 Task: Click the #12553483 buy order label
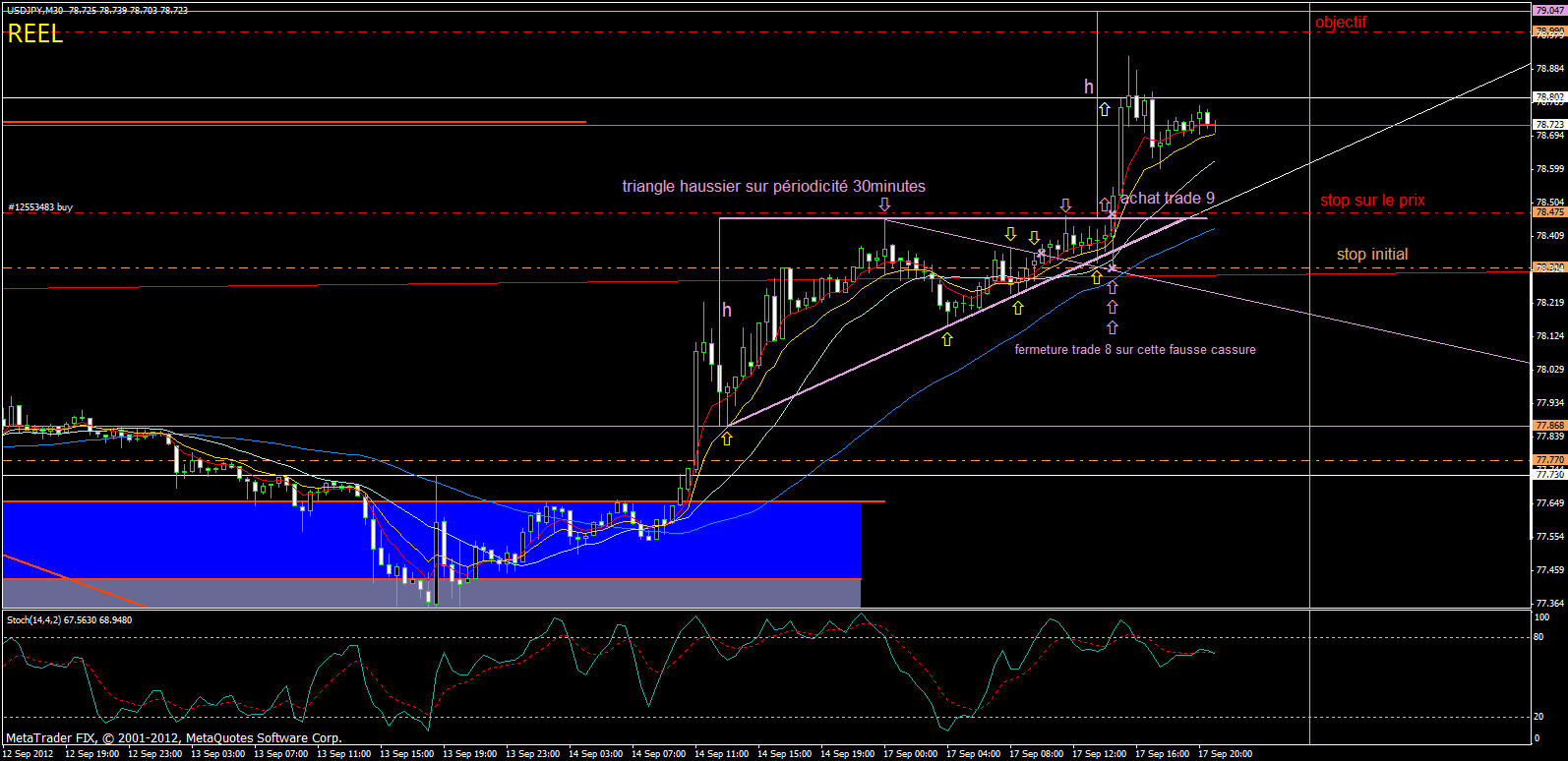coord(40,207)
